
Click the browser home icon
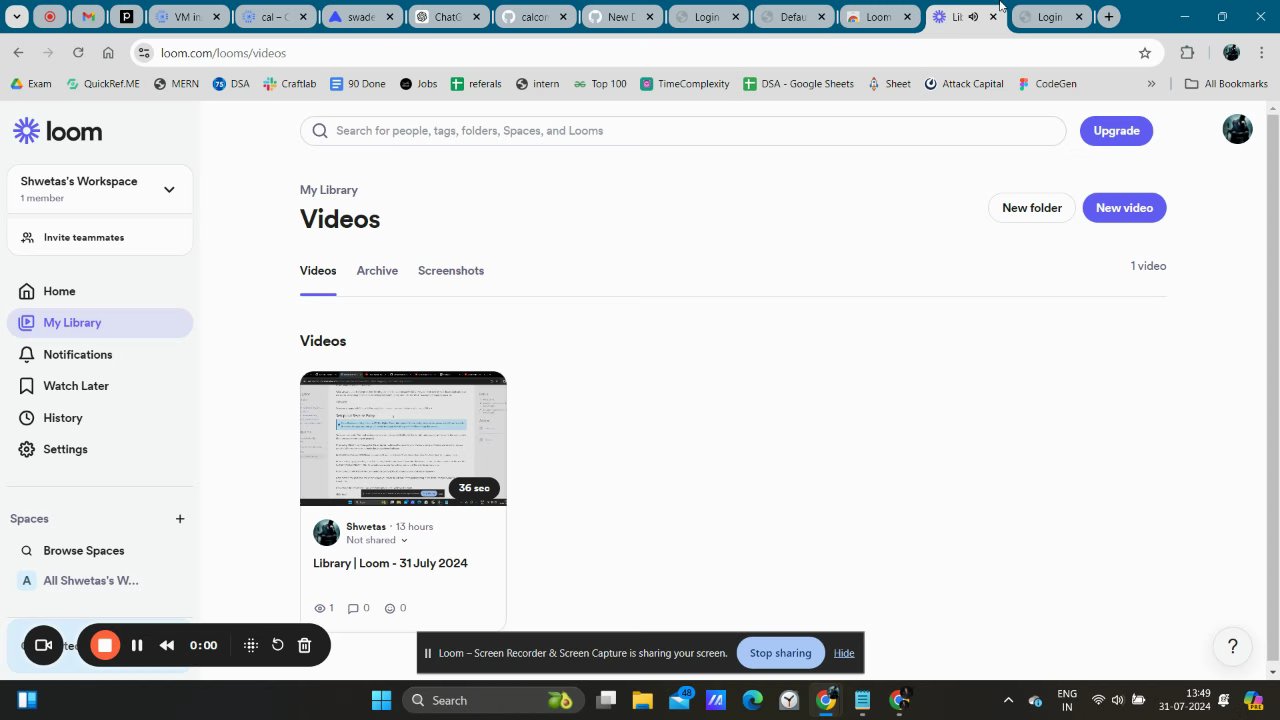pos(108,53)
